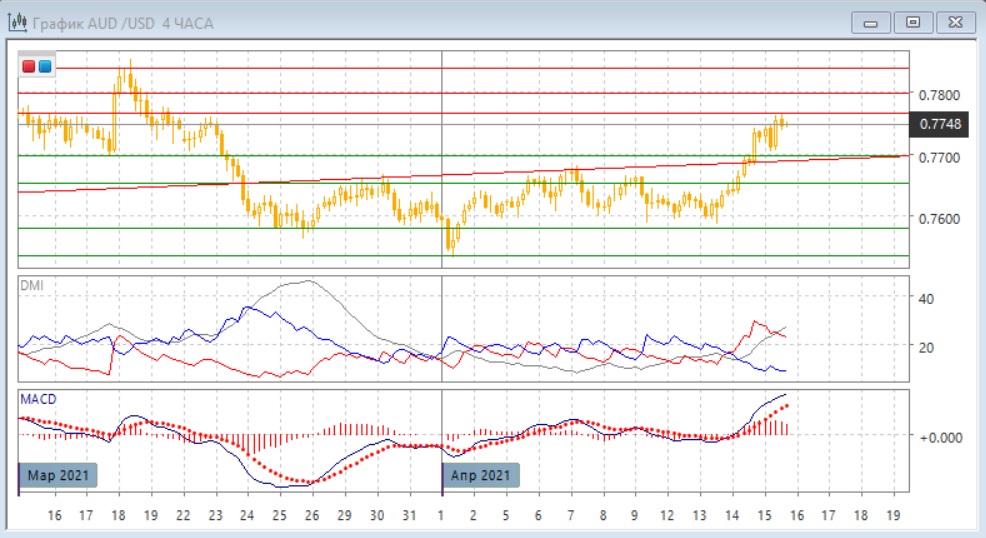Click the current price label 0.7748

pyautogui.click(x=939, y=125)
